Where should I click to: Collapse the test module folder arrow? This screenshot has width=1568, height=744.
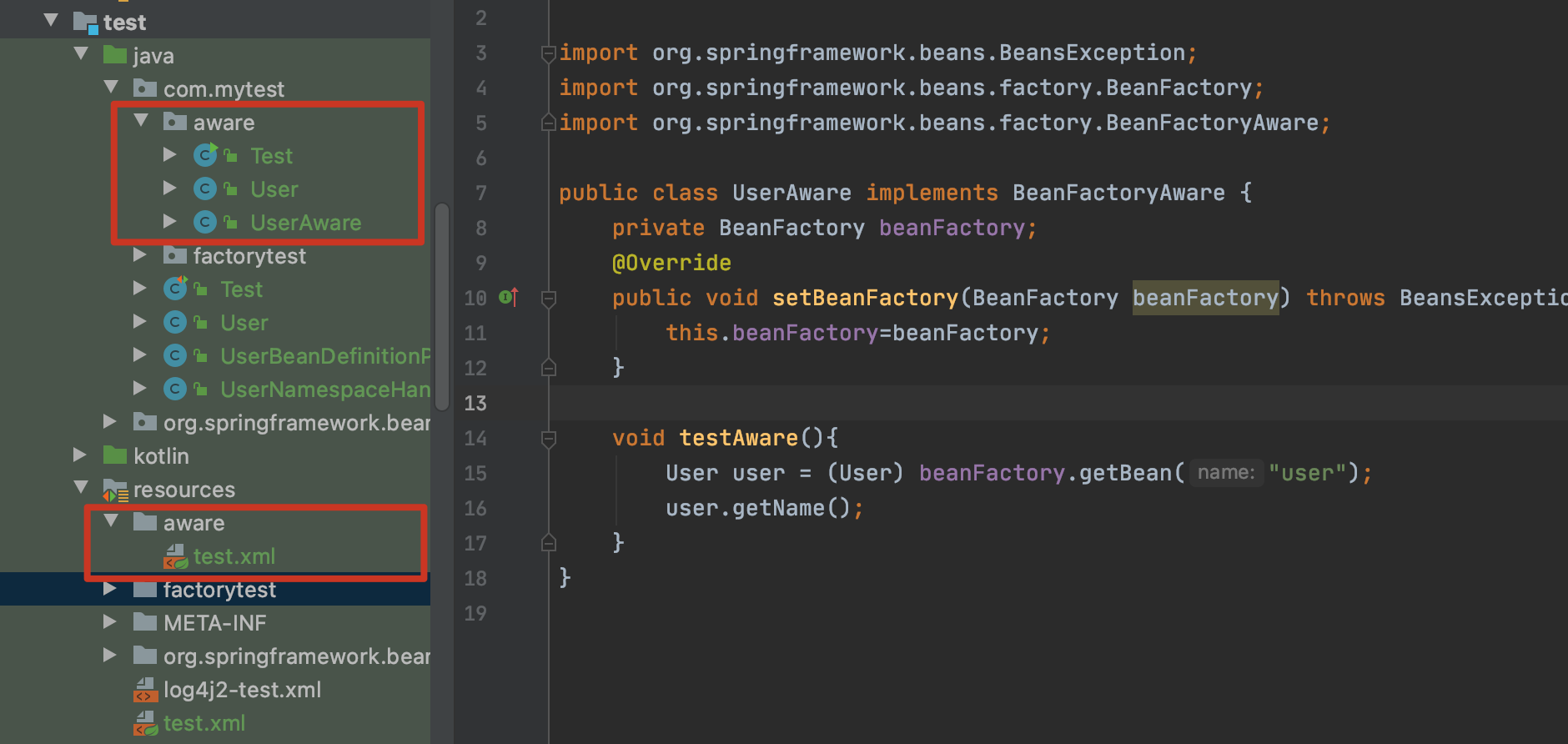point(51,20)
